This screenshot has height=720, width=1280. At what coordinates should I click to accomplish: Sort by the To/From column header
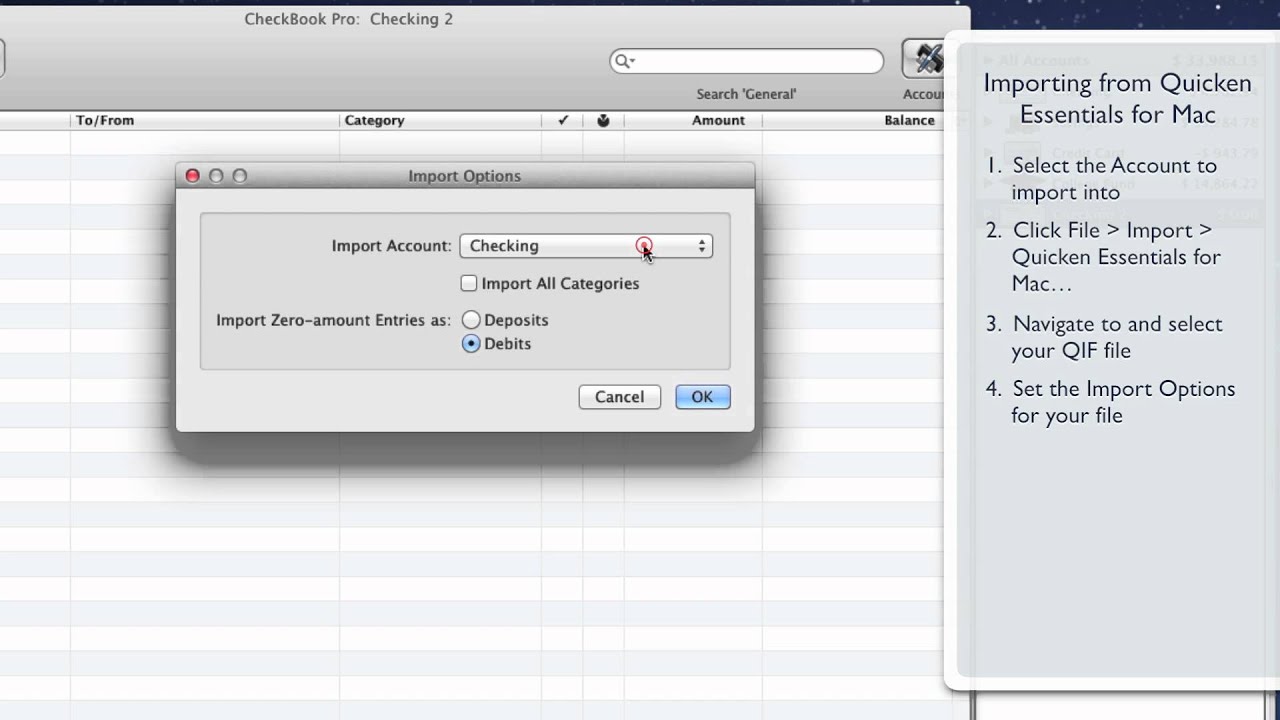[204, 120]
